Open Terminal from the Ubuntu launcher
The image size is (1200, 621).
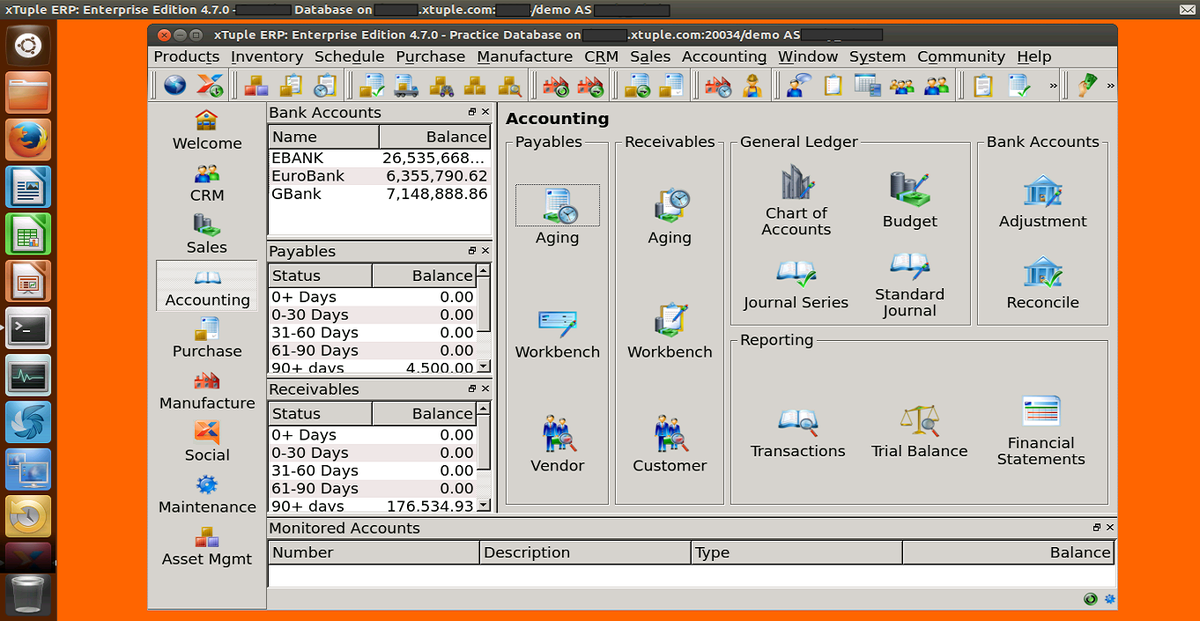[28, 328]
